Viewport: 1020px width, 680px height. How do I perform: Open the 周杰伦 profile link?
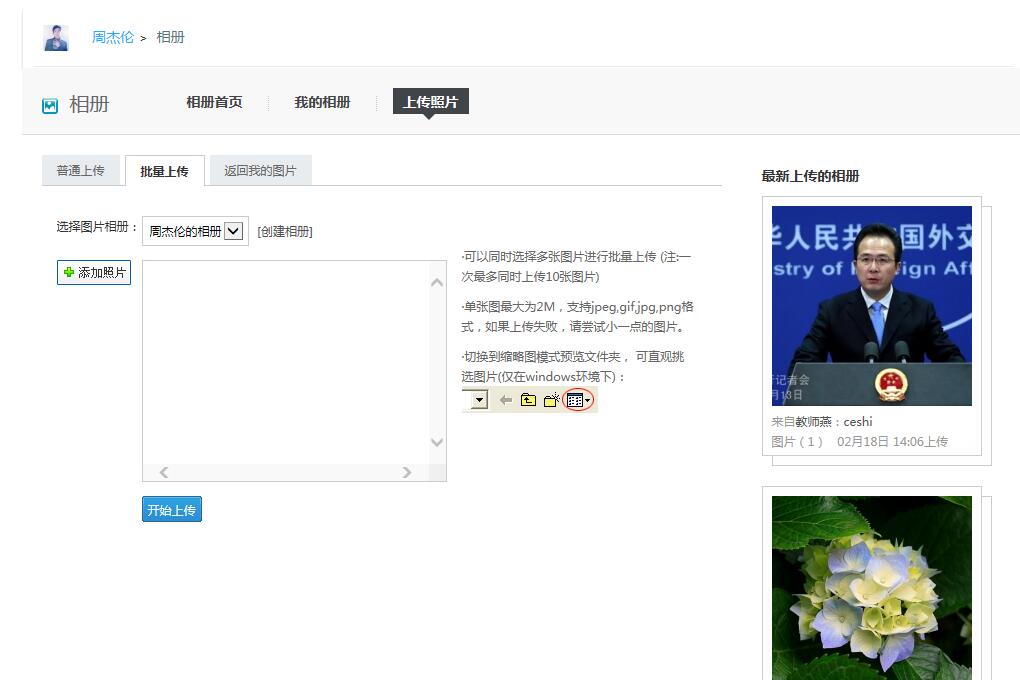tap(113, 37)
